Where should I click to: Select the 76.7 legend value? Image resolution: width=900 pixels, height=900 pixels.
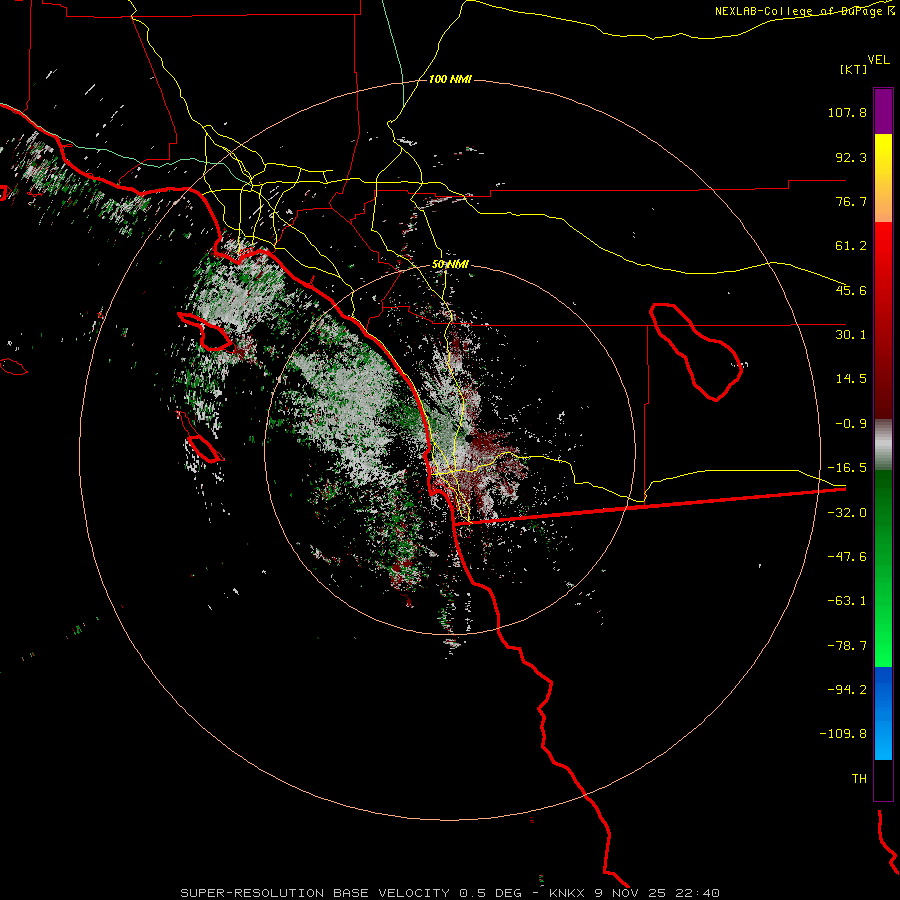tap(851, 201)
